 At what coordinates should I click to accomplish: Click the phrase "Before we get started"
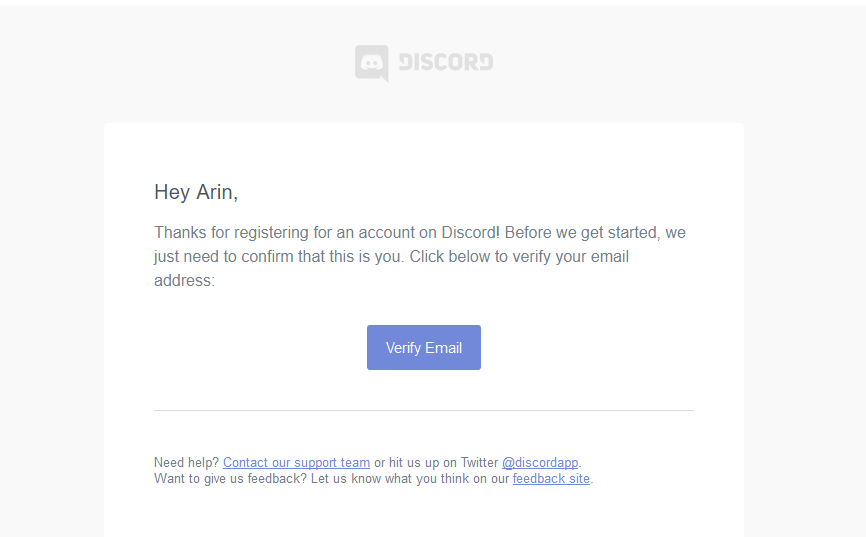point(583,233)
